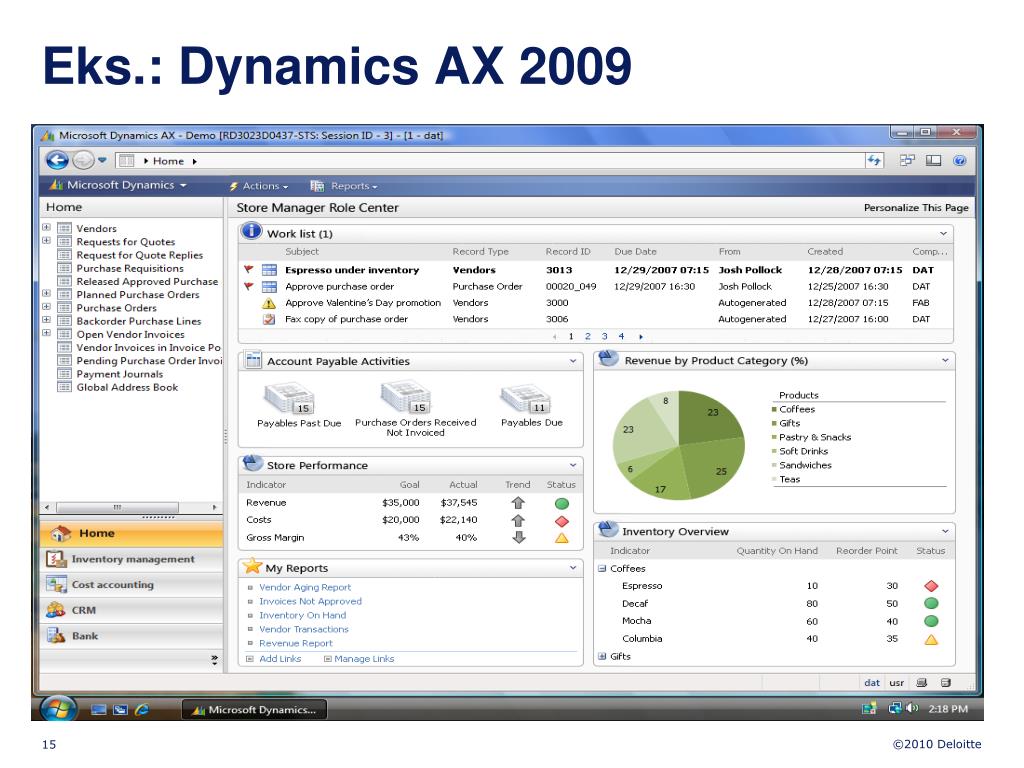Viewport: 1024px width, 768px height.
Task: Expand the Gifts group in Inventory Overview
Action: click(x=601, y=656)
